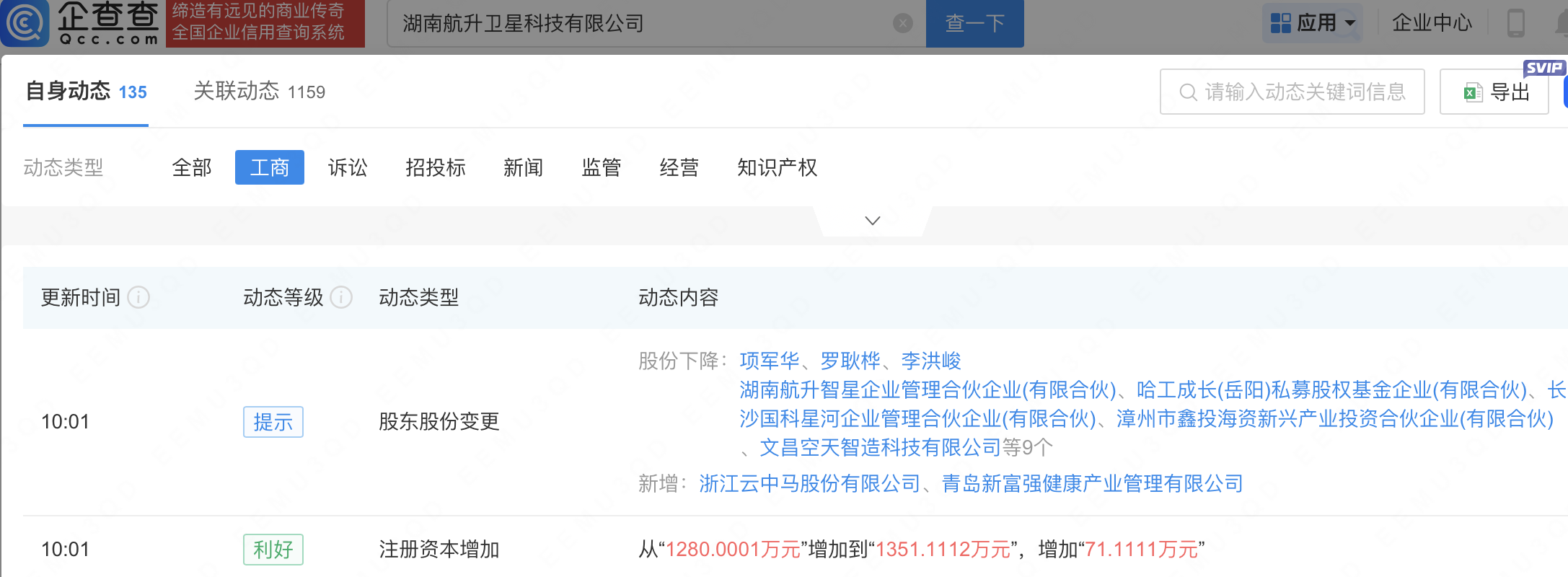The image size is (1568, 577).
Task: Click the SVIP badge
Action: click(1543, 68)
